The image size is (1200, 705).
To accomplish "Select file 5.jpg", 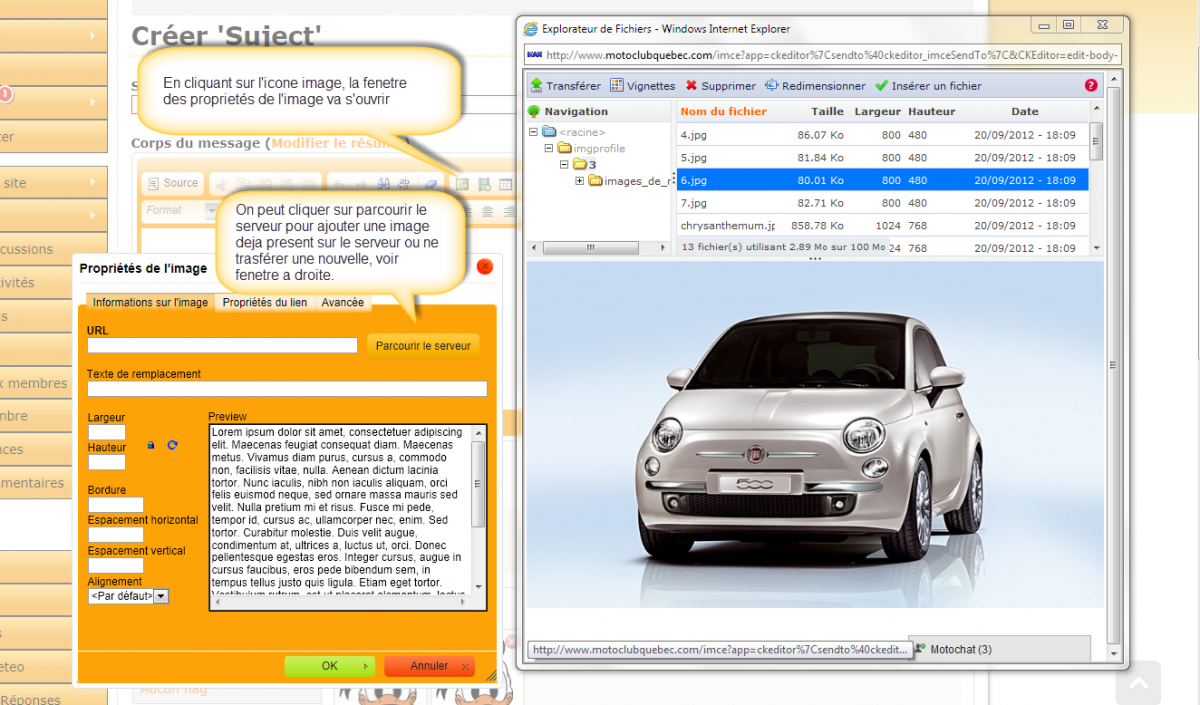I will pyautogui.click(x=883, y=157).
